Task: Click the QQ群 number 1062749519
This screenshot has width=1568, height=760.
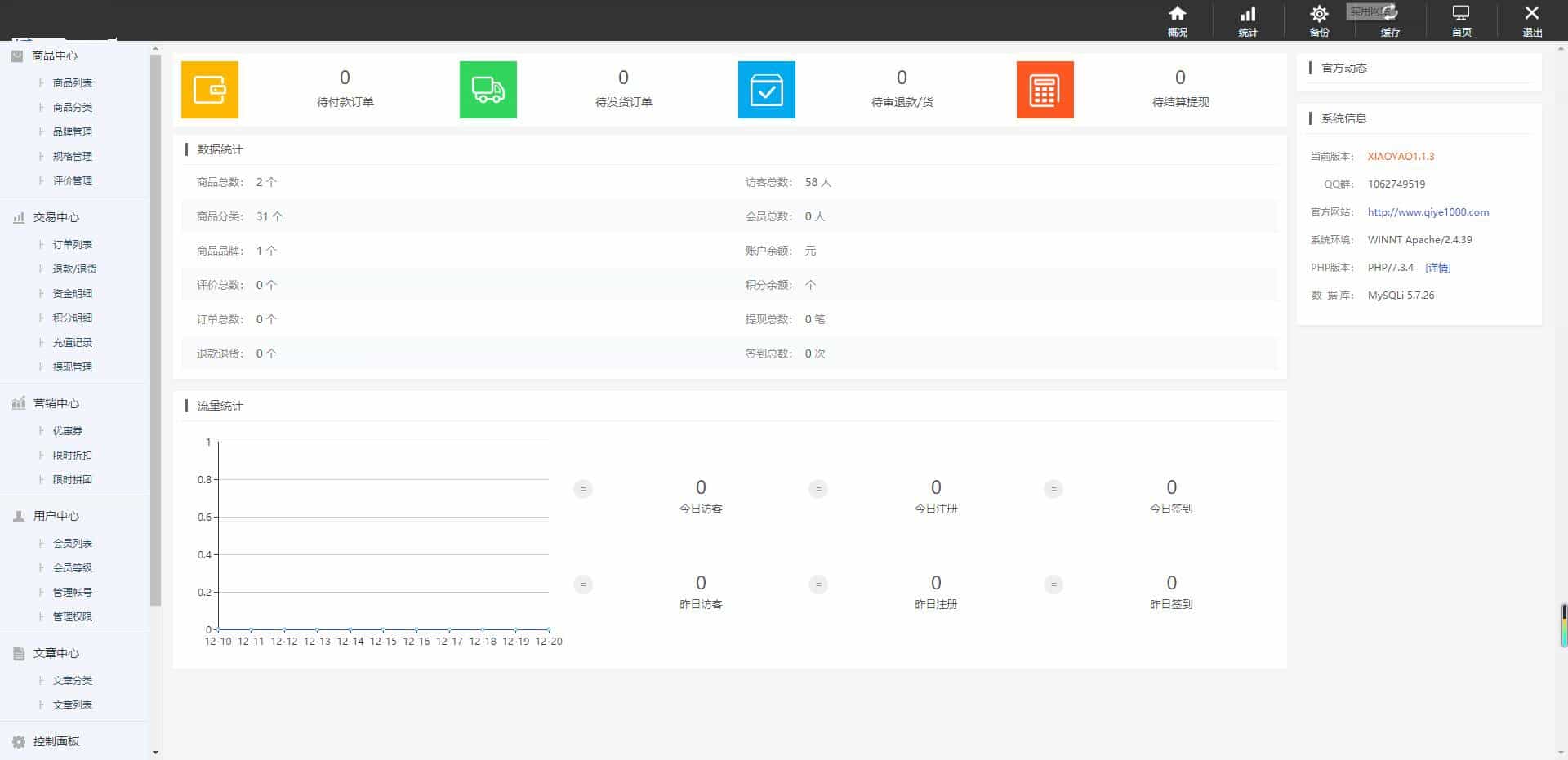Action: pos(1396,184)
